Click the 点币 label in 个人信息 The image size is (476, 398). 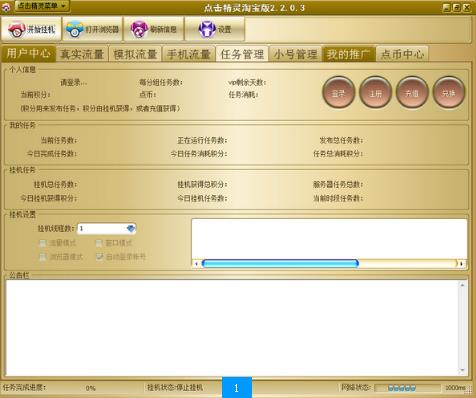click(148, 95)
